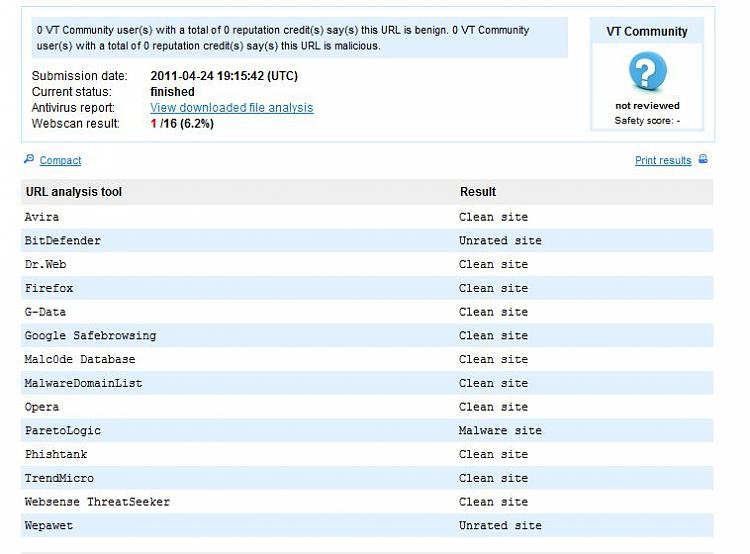This screenshot has height=554, width=750.
Task: Select the Malc0de Database tool name
Action: [80, 359]
